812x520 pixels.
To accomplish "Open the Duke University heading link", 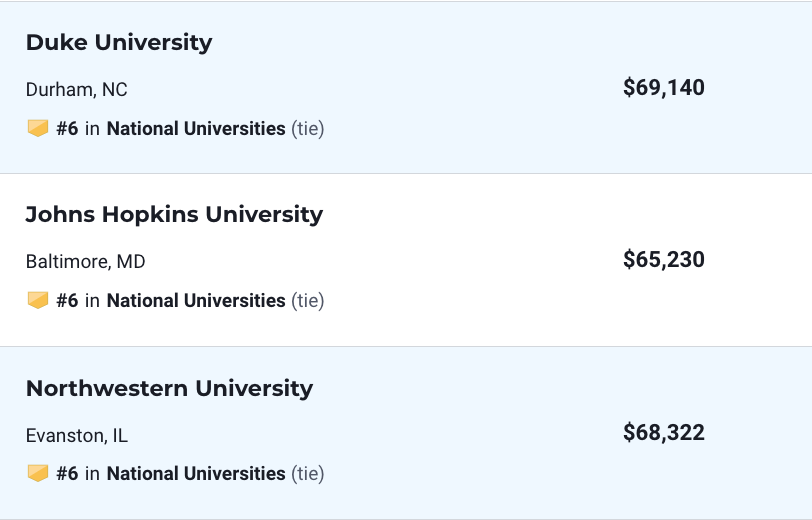I will [119, 42].
